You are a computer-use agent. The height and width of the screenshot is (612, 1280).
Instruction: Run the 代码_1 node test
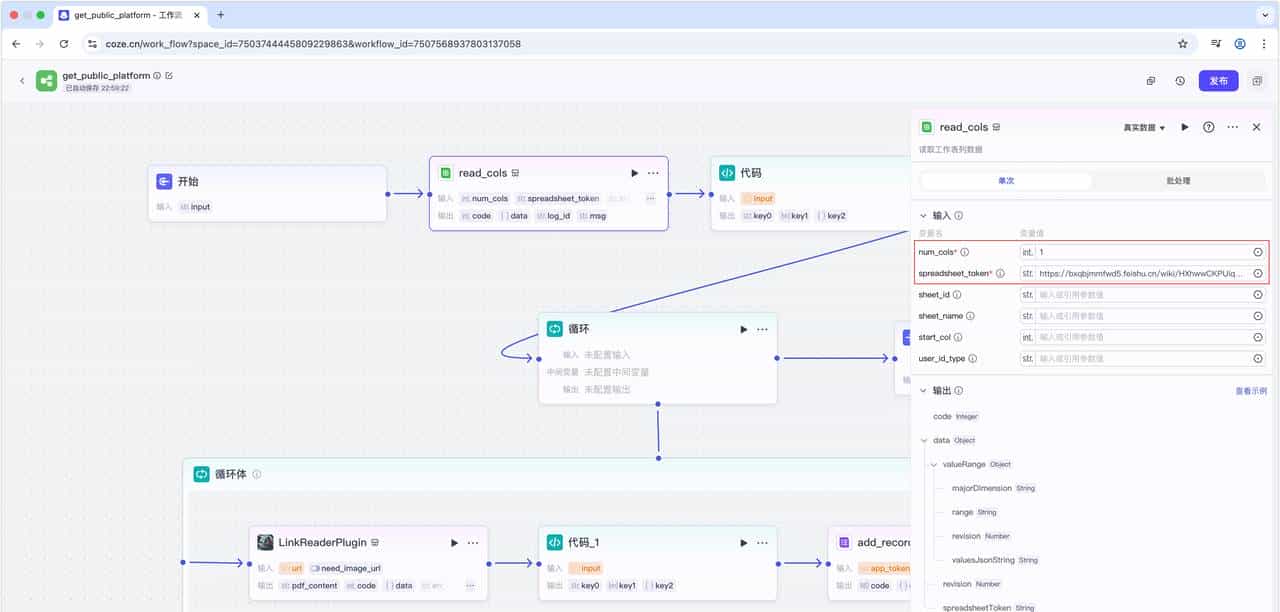743,543
